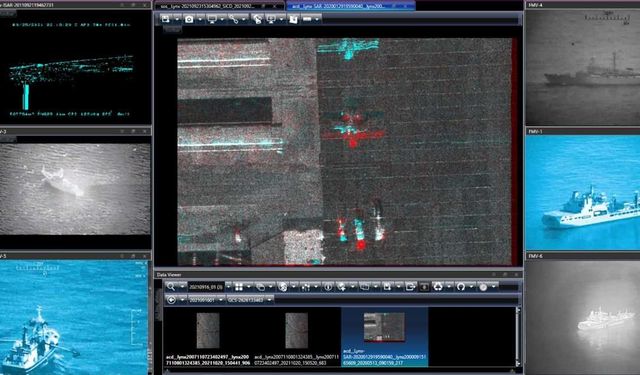The width and height of the screenshot is (640, 375).
Task: Click the 20210916 dataset combo field
Action: 206,287
